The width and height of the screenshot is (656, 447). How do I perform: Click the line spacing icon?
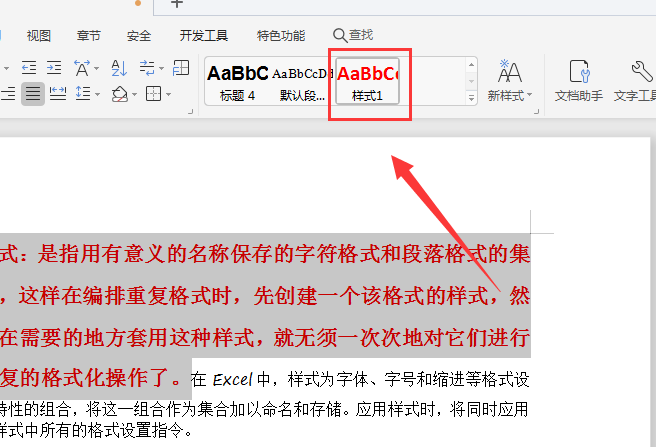tap(84, 94)
